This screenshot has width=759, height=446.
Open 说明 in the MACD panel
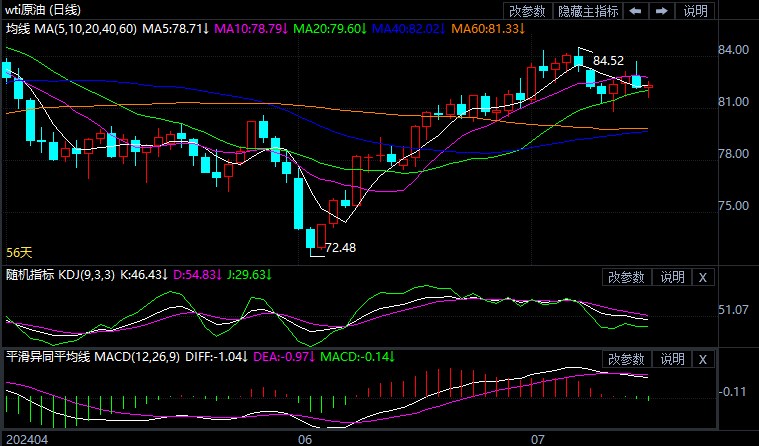(672, 359)
